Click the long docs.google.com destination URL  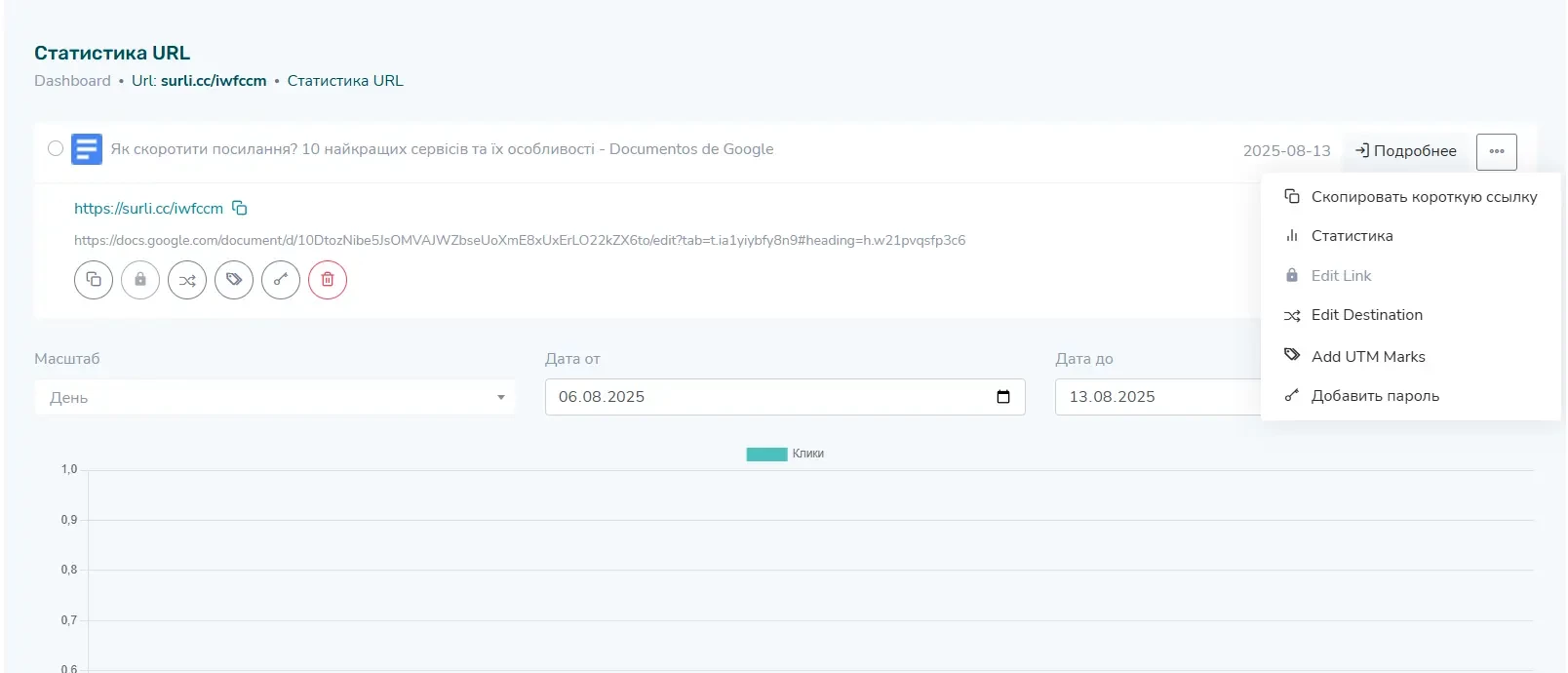(520, 240)
